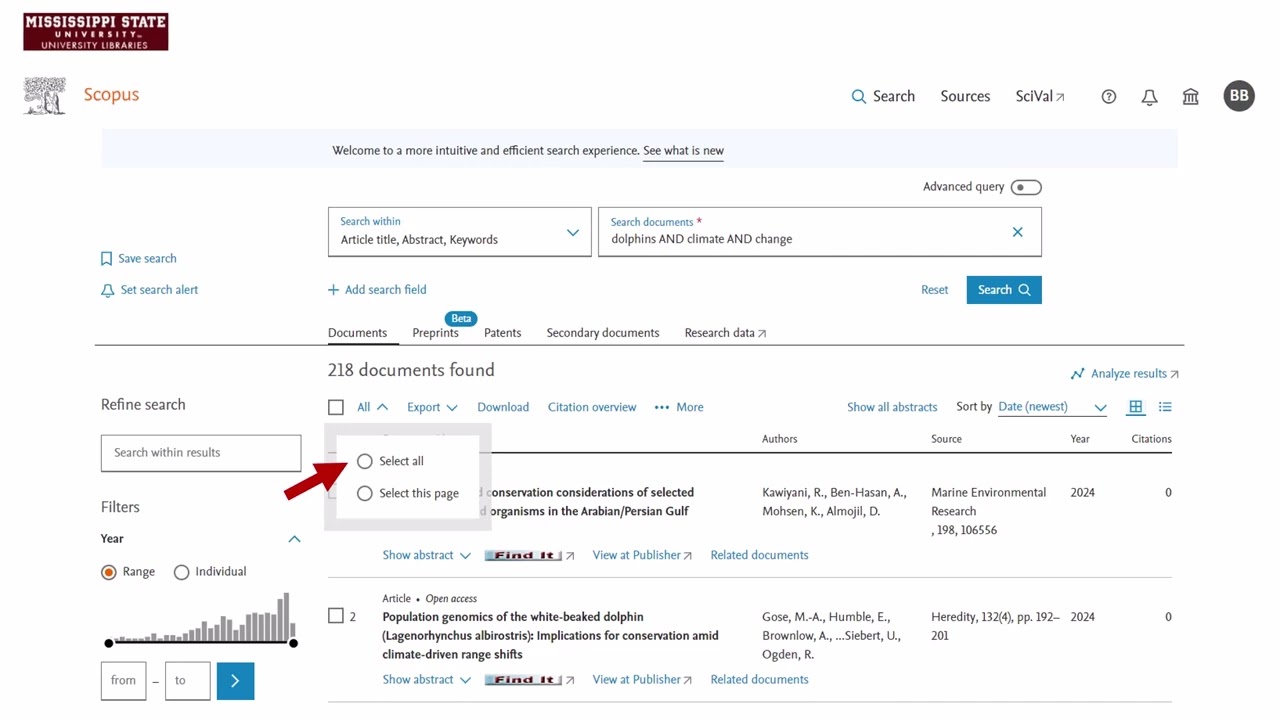Click the Search documents query field
The width and height of the screenshot is (1280, 720).
tap(820, 232)
